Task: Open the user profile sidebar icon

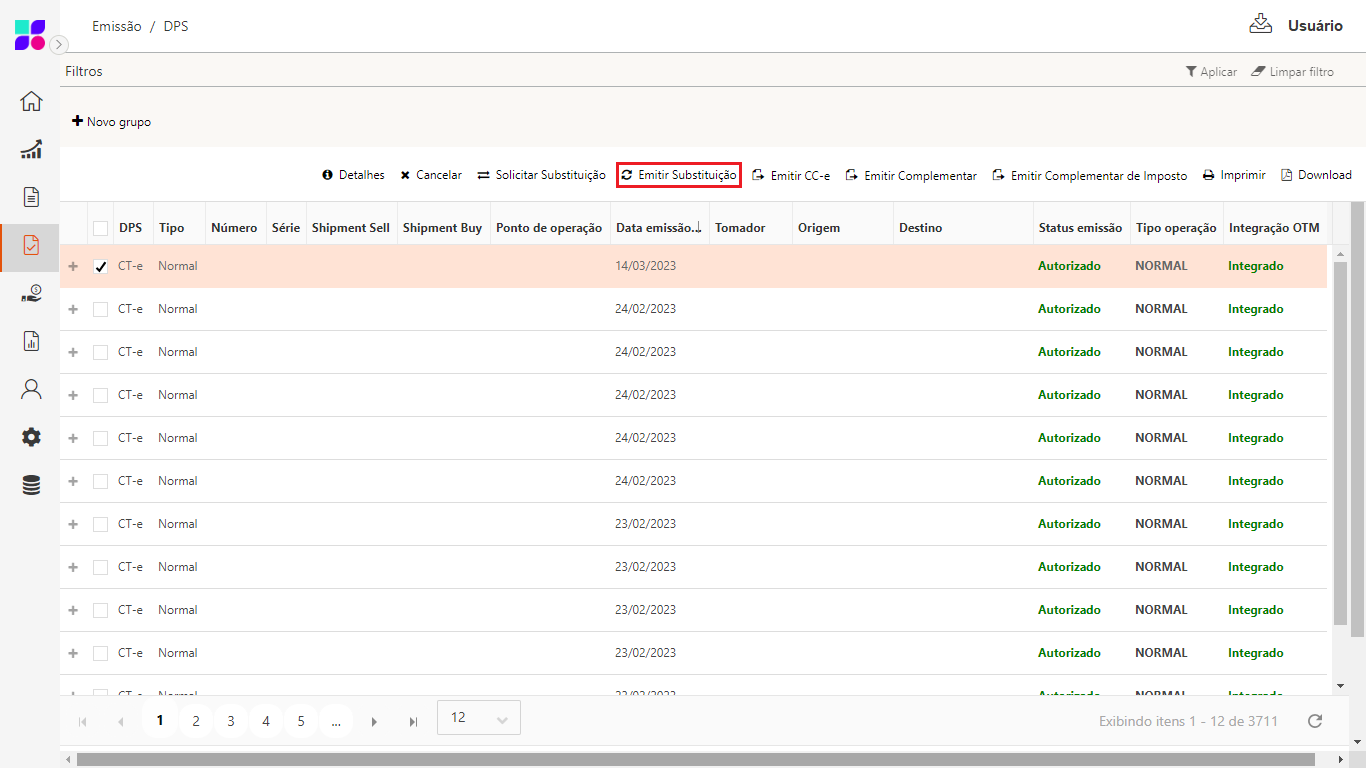Action: point(31,389)
